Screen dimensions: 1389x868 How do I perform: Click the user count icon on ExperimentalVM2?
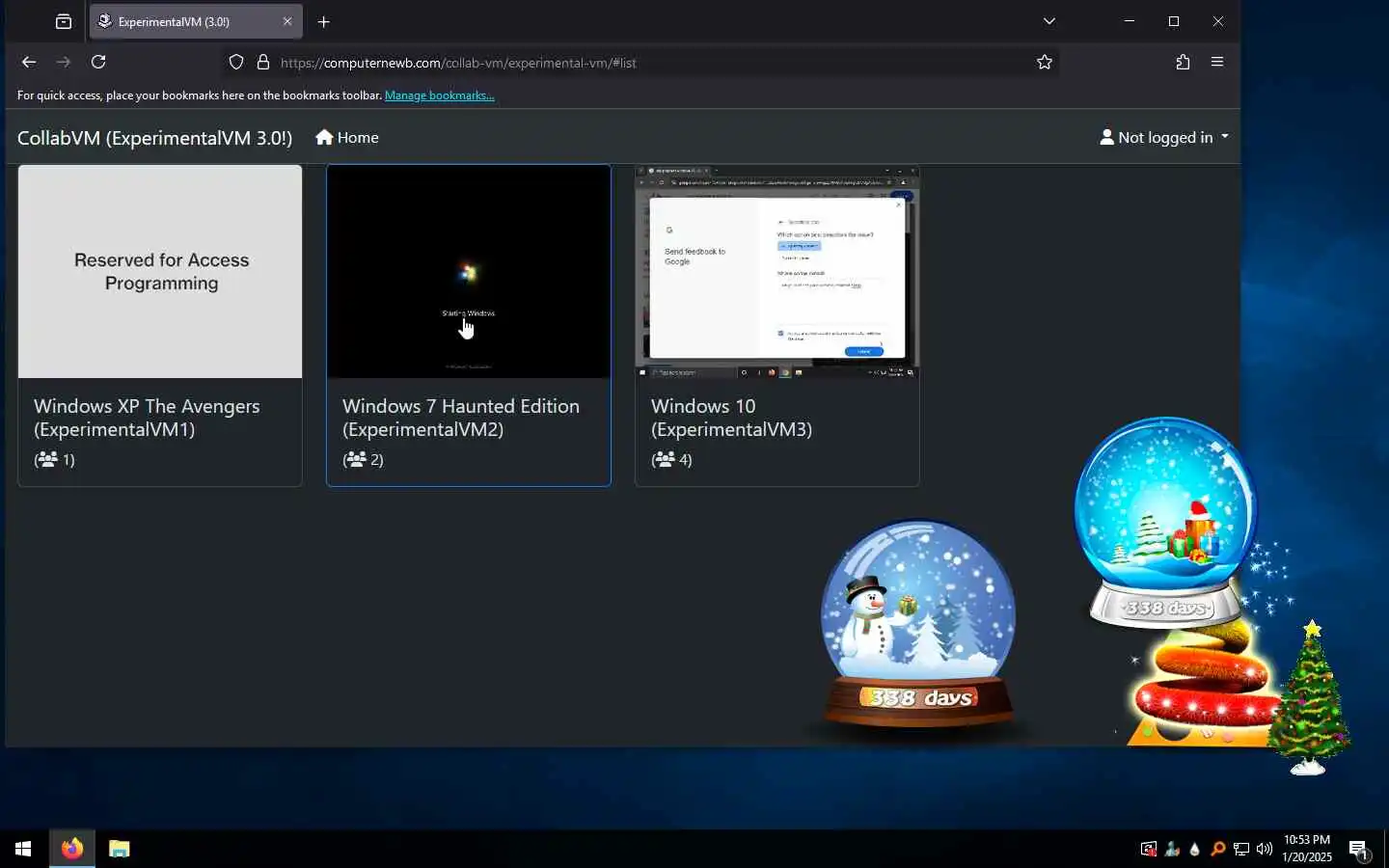(x=356, y=459)
